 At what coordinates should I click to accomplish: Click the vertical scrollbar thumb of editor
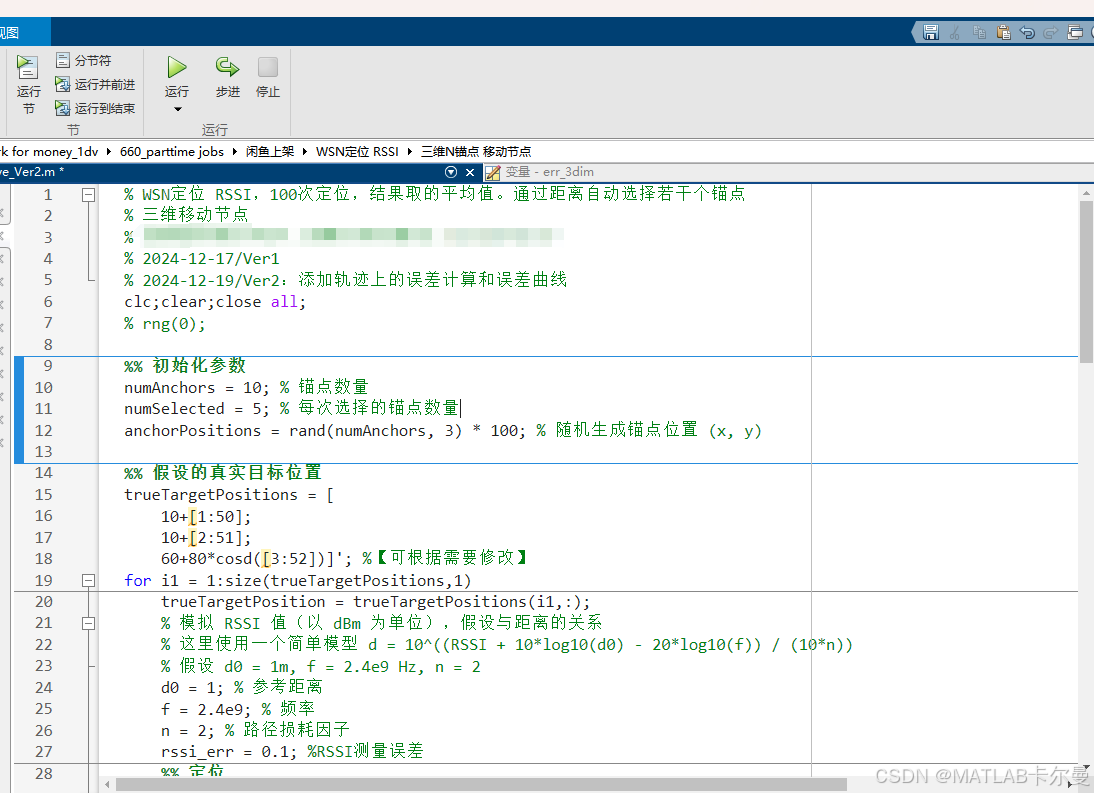pos(1086,282)
